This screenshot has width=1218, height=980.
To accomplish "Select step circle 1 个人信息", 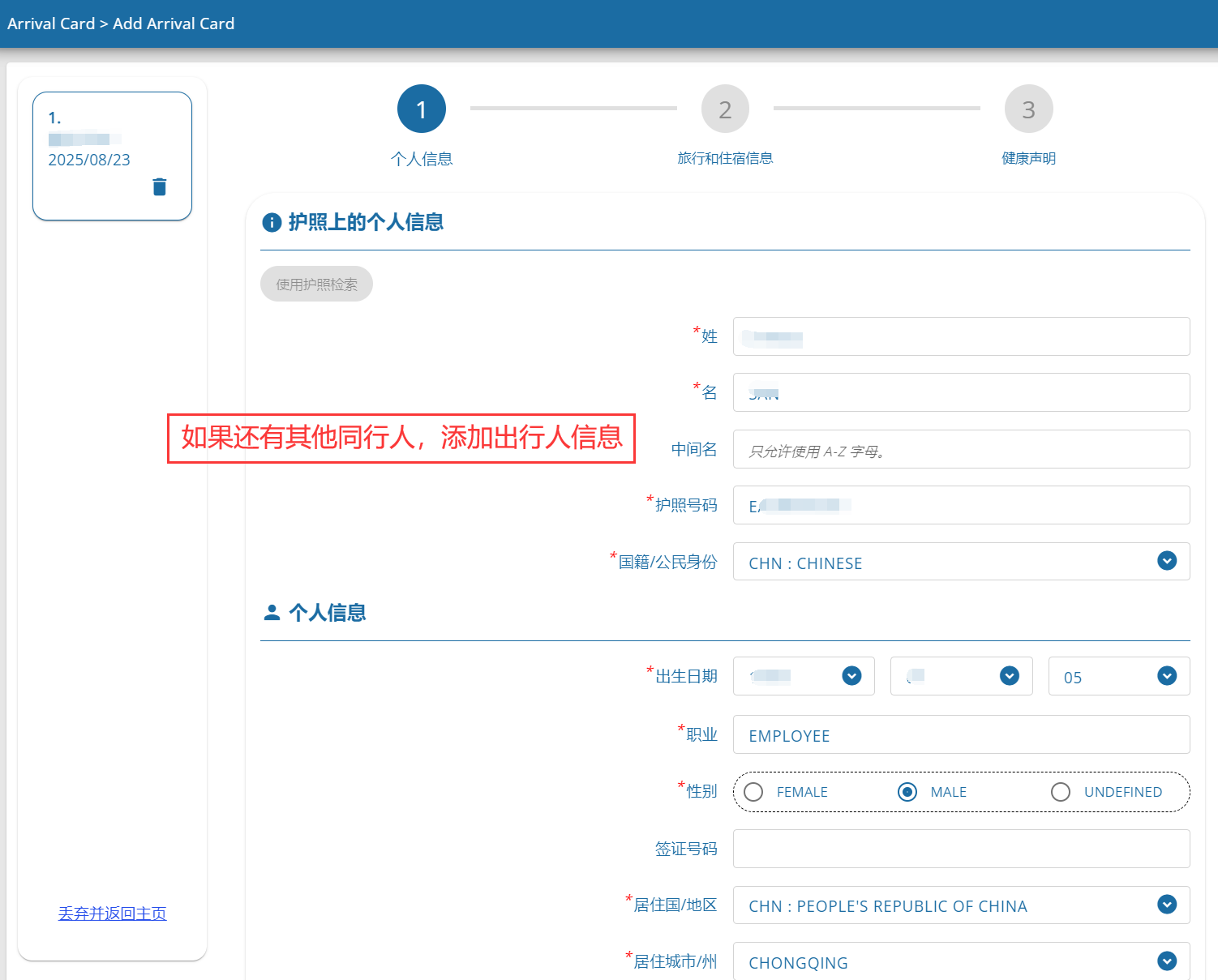I will pos(421,108).
